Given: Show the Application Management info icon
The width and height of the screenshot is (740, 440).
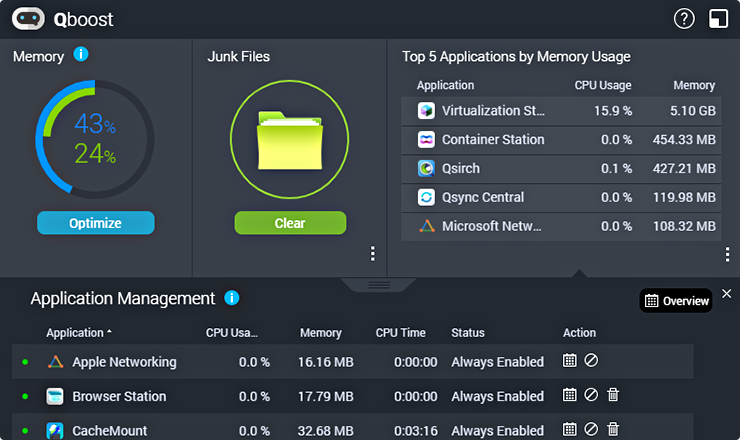Looking at the screenshot, I should coord(232,298).
